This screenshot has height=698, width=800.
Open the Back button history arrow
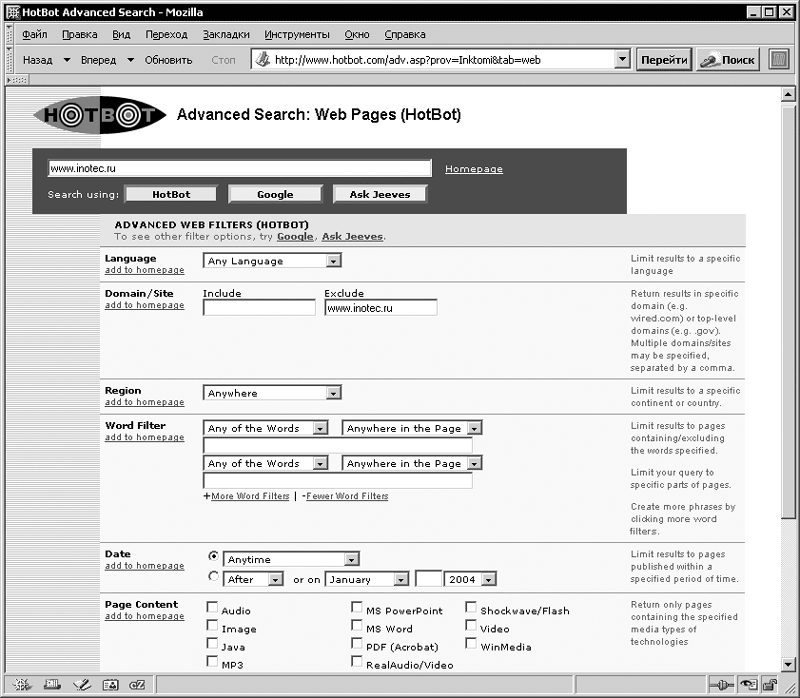[67, 60]
